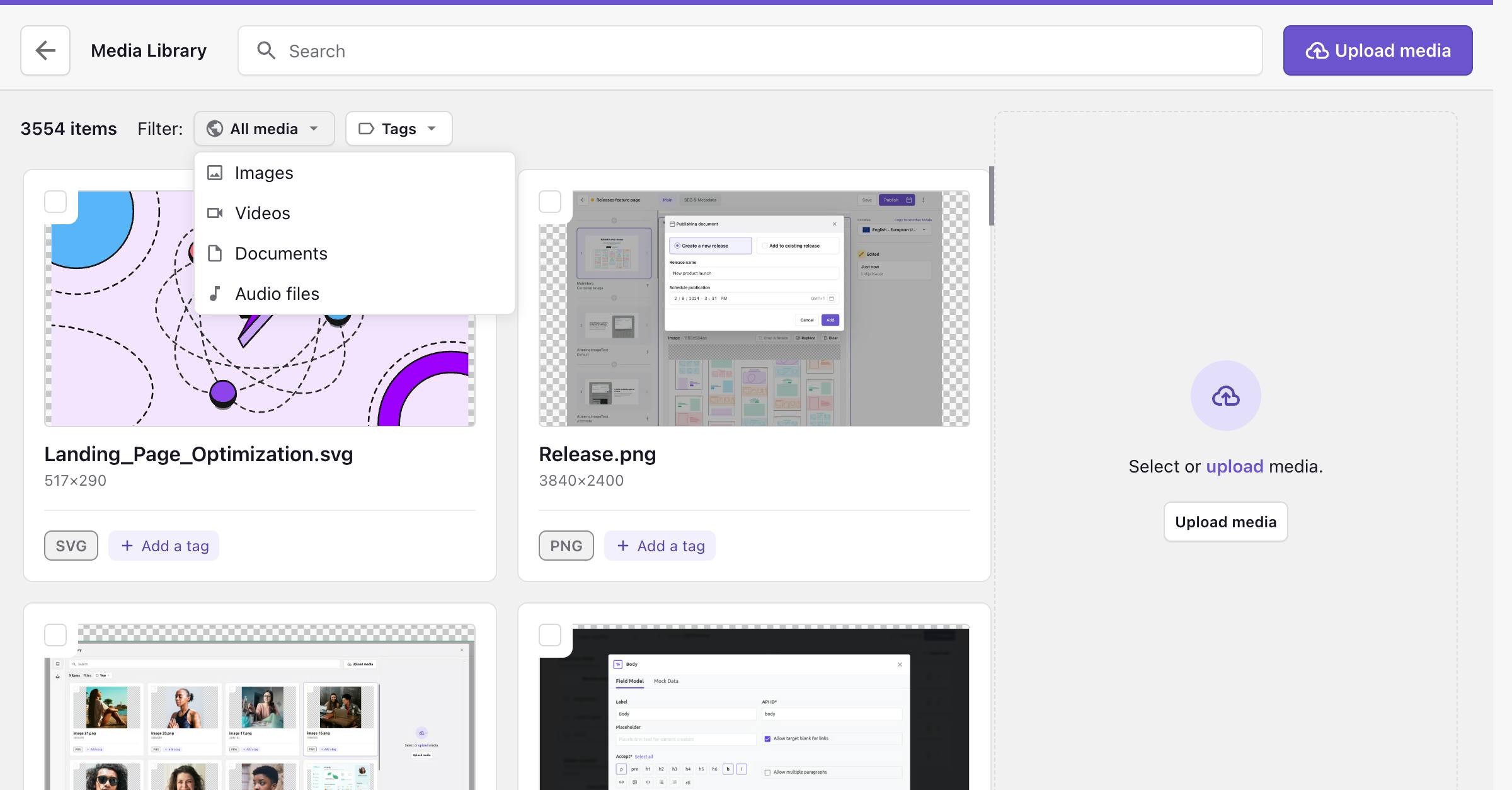The width and height of the screenshot is (1512, 790).
Task: Open the Tags filter dropdown
Action: pyautogui.click(x=398, y=129)
